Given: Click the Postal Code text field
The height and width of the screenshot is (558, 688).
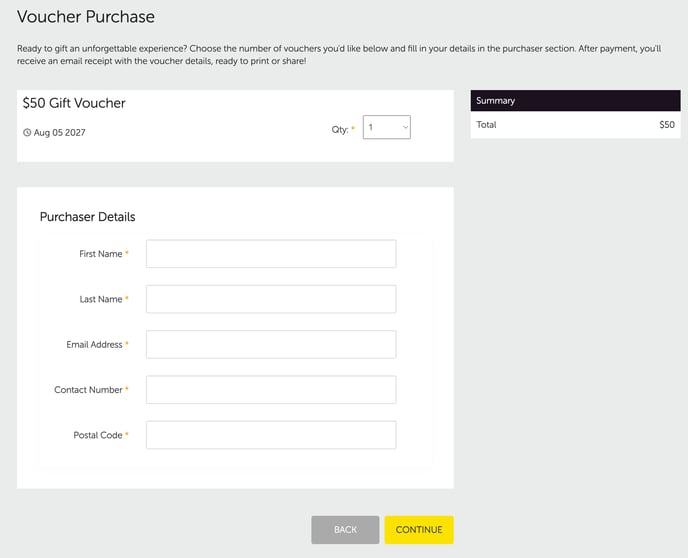Looking at the screenshot, I should coord(271,435).
